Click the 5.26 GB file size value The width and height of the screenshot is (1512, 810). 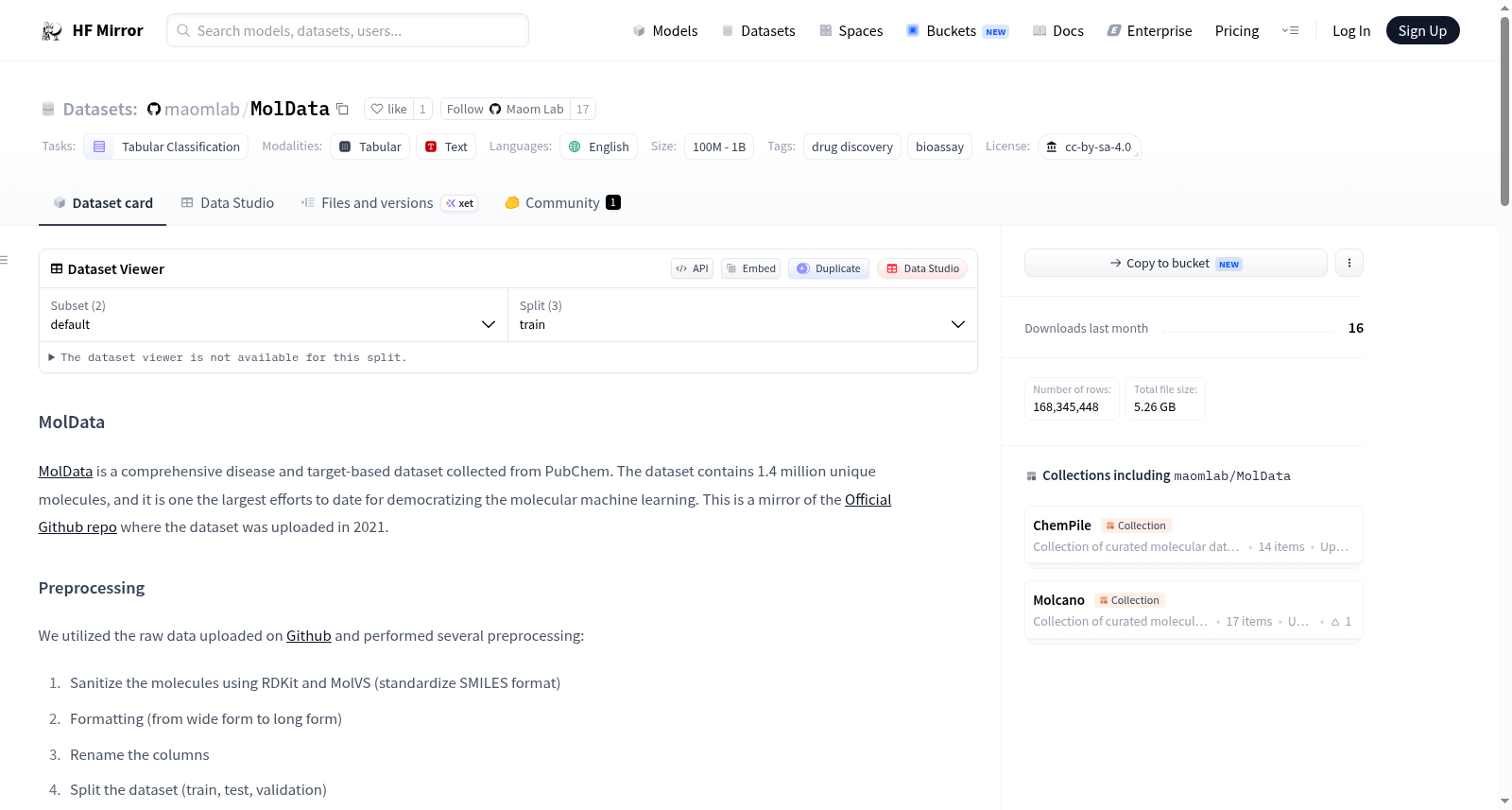click(1155, 406)
